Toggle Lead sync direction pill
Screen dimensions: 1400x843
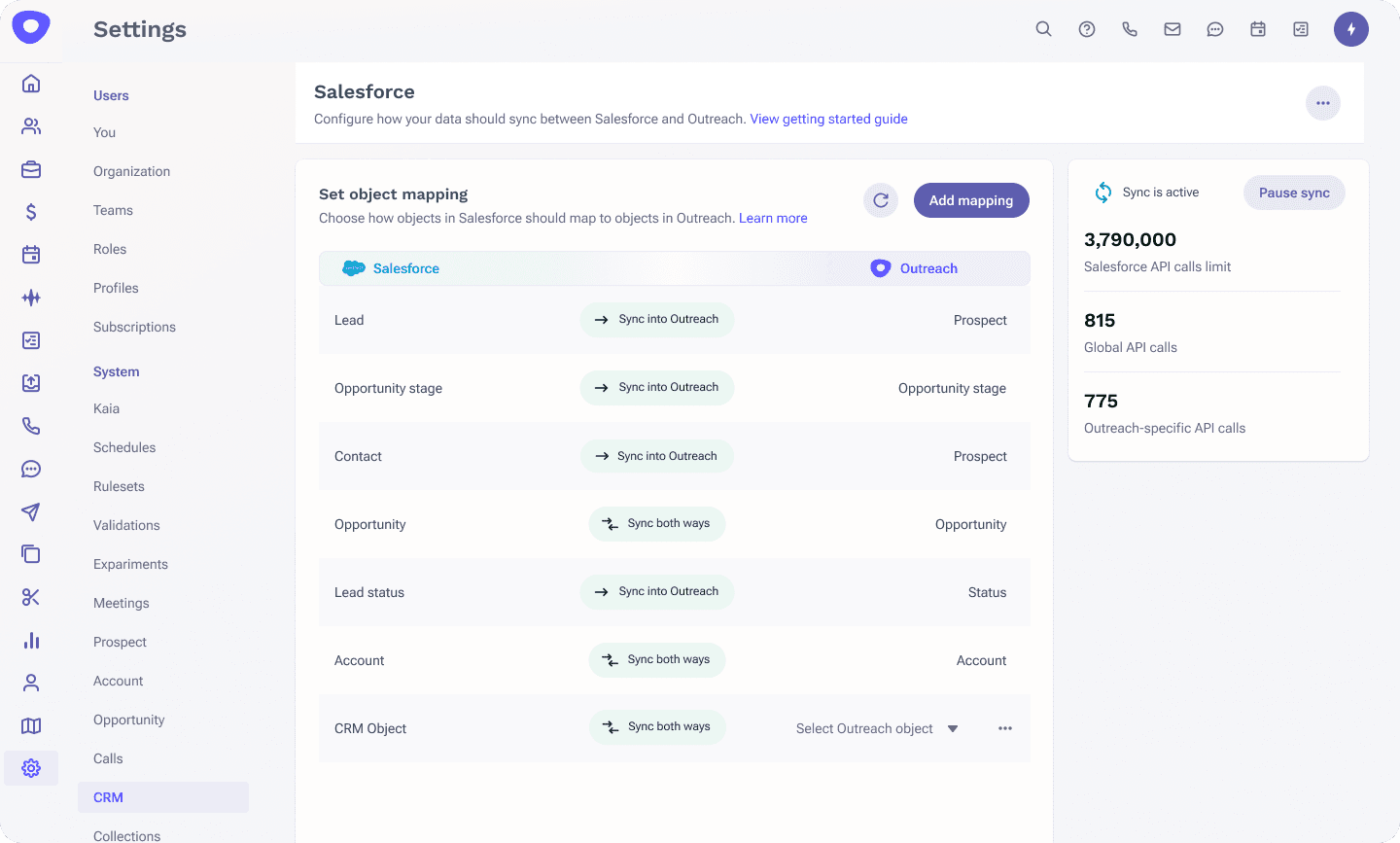[x=657, y=320]
